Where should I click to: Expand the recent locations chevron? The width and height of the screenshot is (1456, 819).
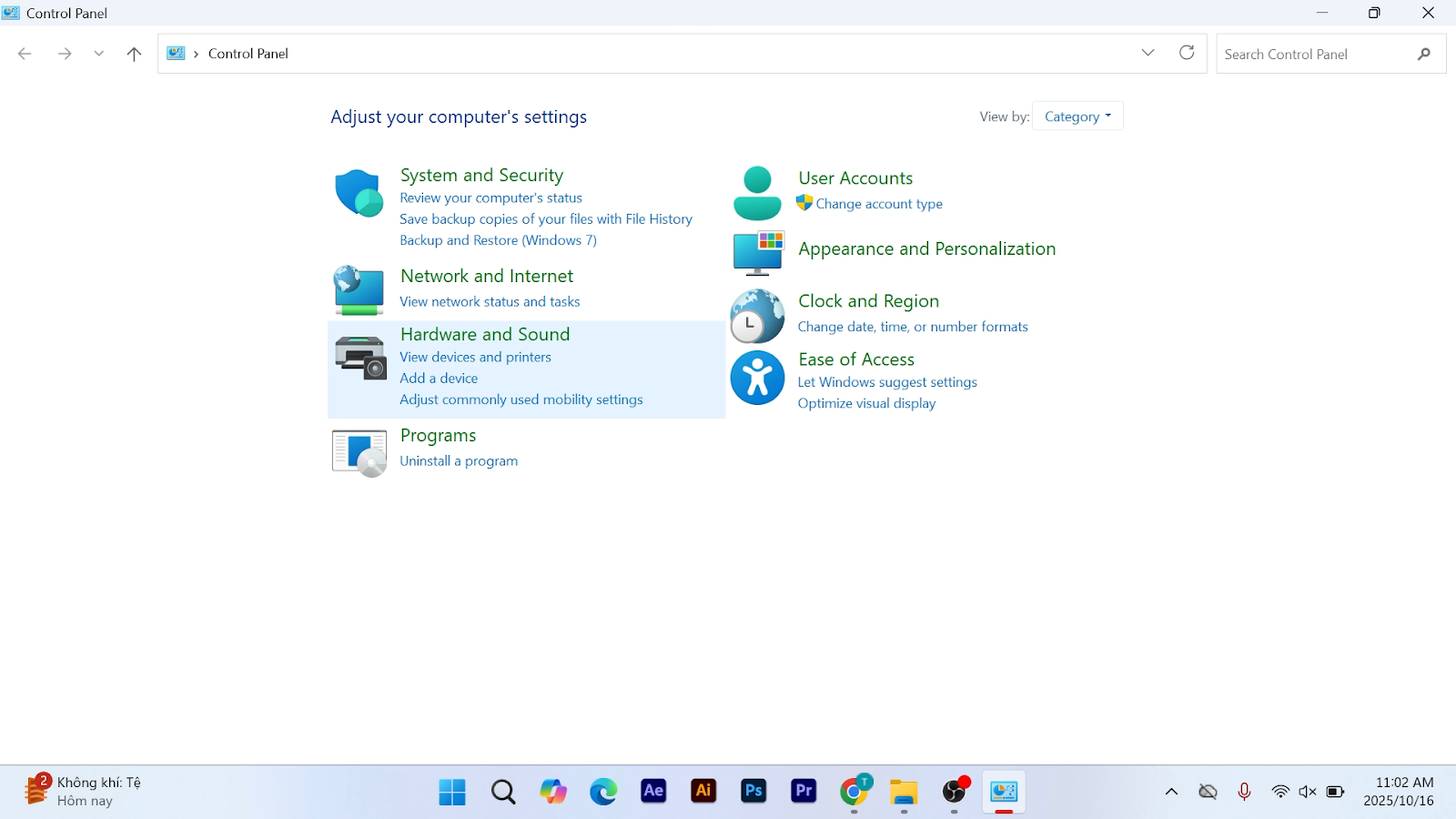98,54
